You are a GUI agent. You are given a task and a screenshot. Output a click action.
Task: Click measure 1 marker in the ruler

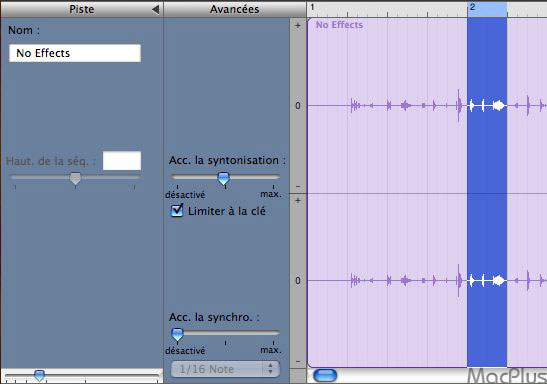click(312, 7)
